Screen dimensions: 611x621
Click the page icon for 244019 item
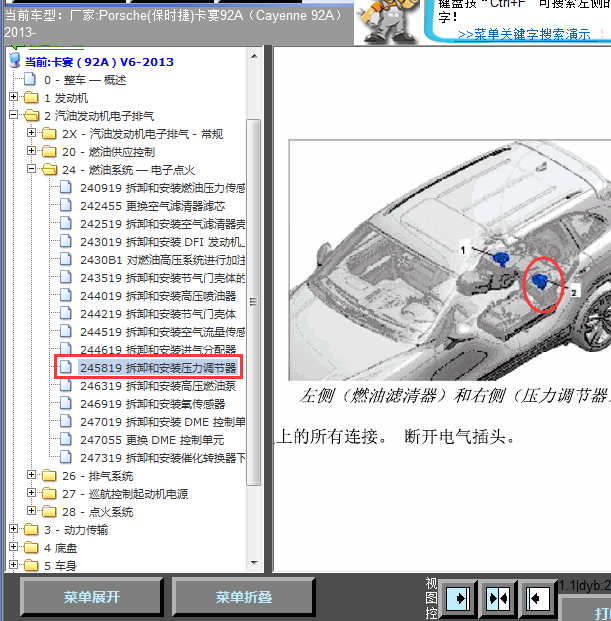66,295
